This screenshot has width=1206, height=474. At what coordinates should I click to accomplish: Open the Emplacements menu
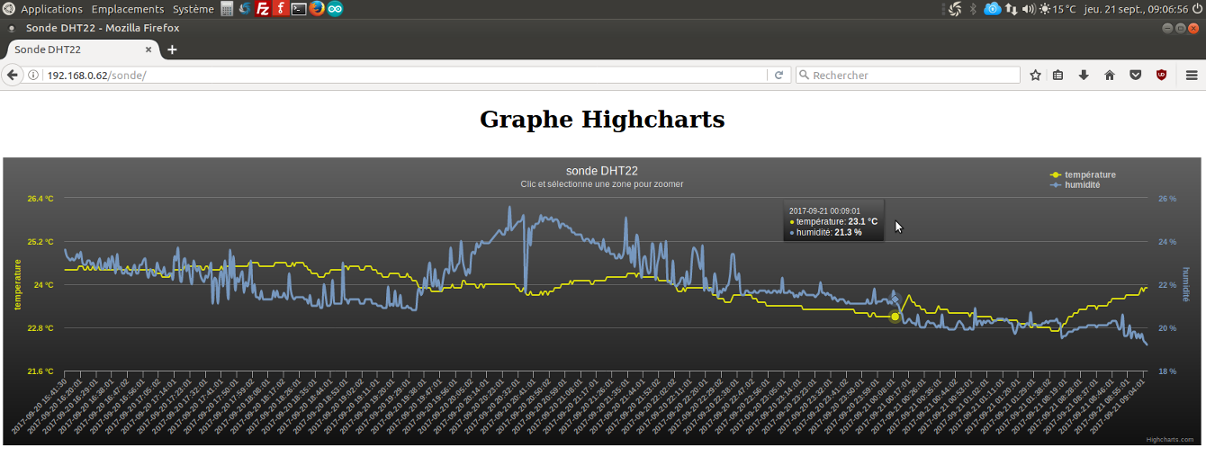click(x=127, y=9)
